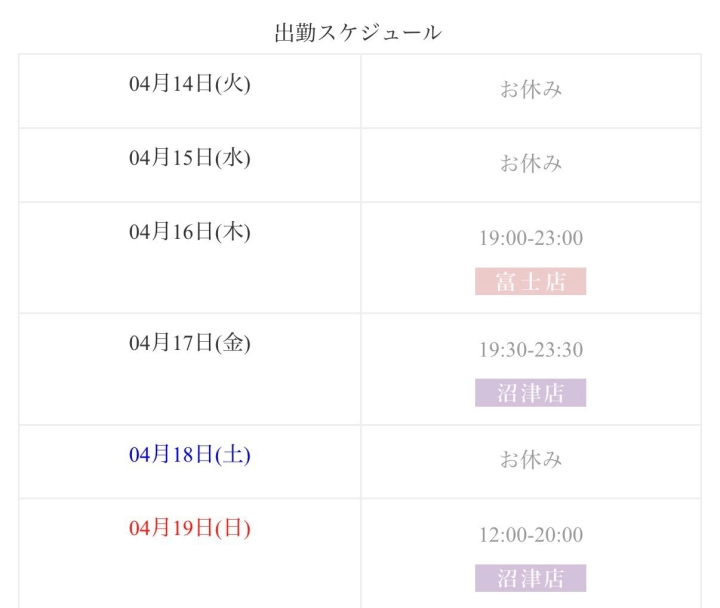Click the 出勤スケジュール heading
Viewport: 720px width, 608px height.
point(358,32)
